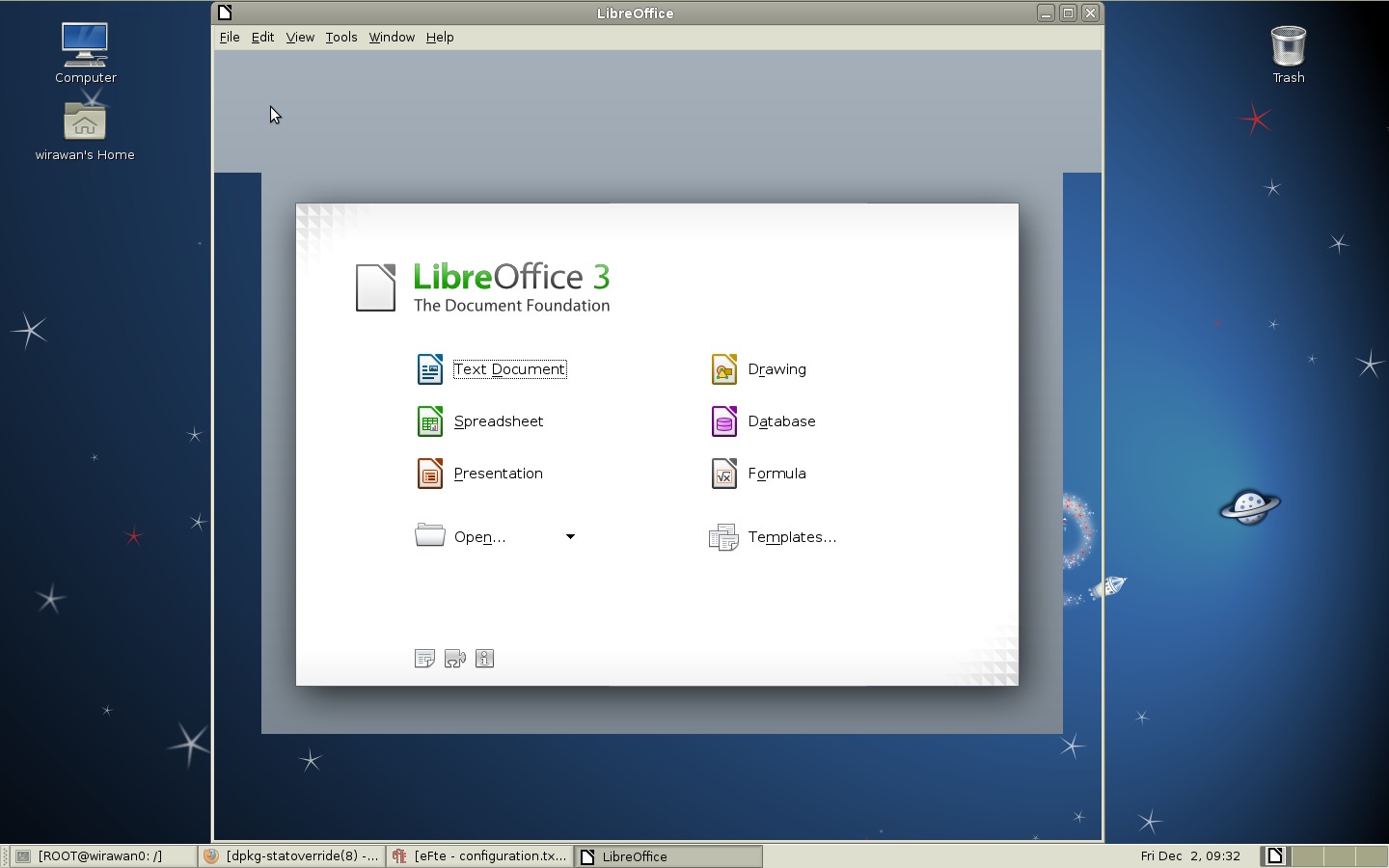Click the LibreOffice information icon

485,659
